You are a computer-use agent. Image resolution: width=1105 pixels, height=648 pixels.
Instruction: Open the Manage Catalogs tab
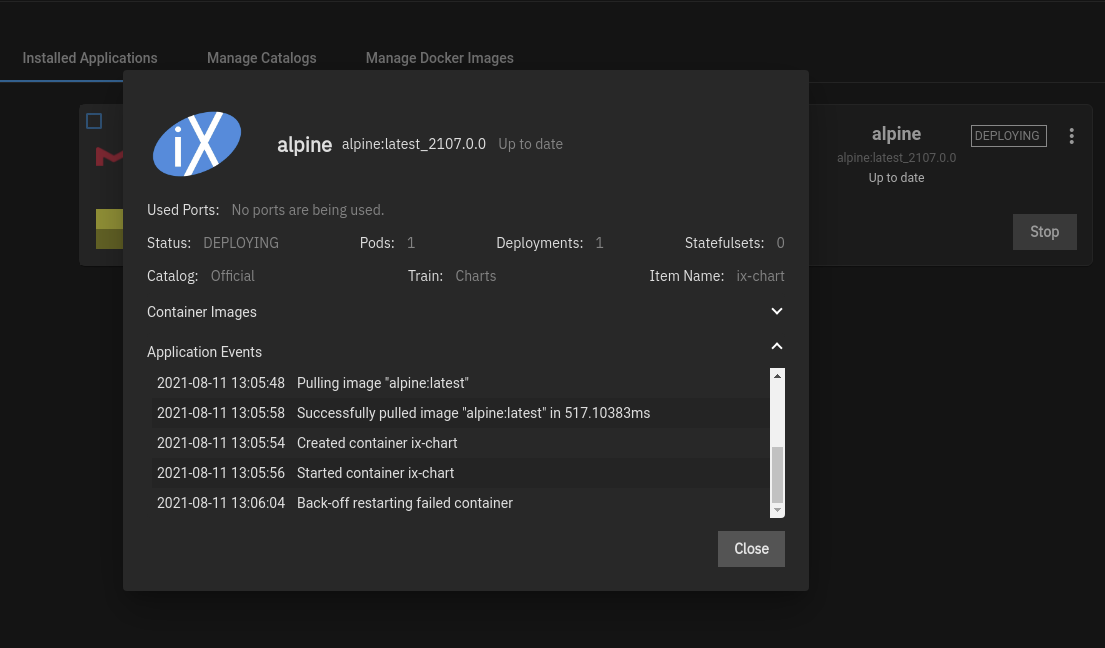point(261,58)
